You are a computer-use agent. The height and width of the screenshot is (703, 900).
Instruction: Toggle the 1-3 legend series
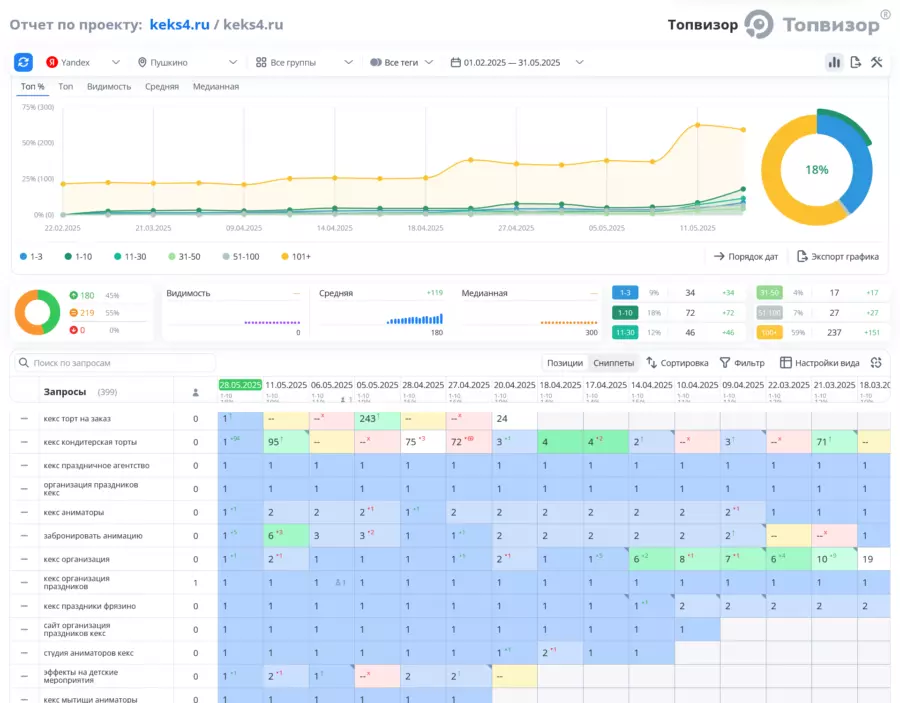click(x=31, y=257)
